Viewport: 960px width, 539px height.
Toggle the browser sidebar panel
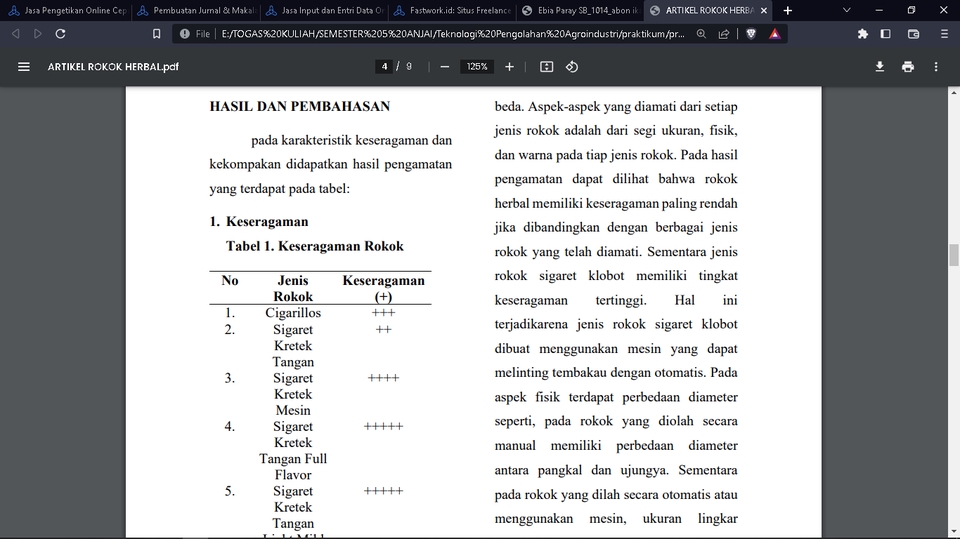[x=885, y=34]
